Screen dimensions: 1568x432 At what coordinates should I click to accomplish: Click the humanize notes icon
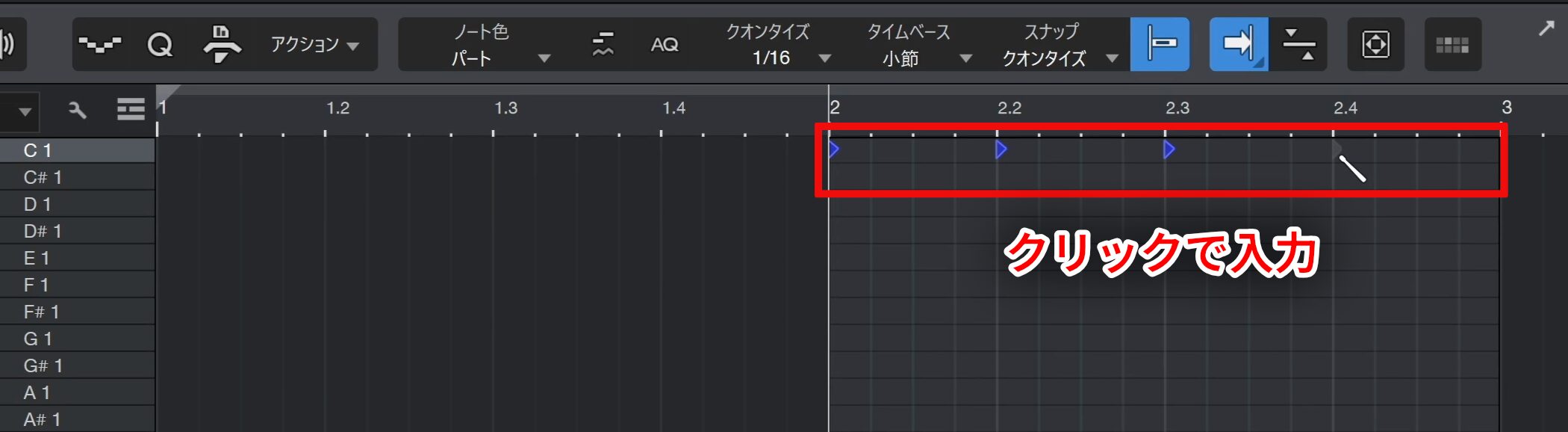pyautogui.click(x=603, y=45)
